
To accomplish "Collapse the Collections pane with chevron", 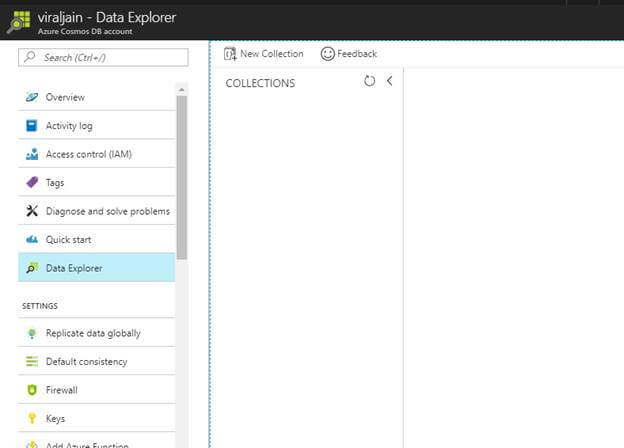I will 390,81.
